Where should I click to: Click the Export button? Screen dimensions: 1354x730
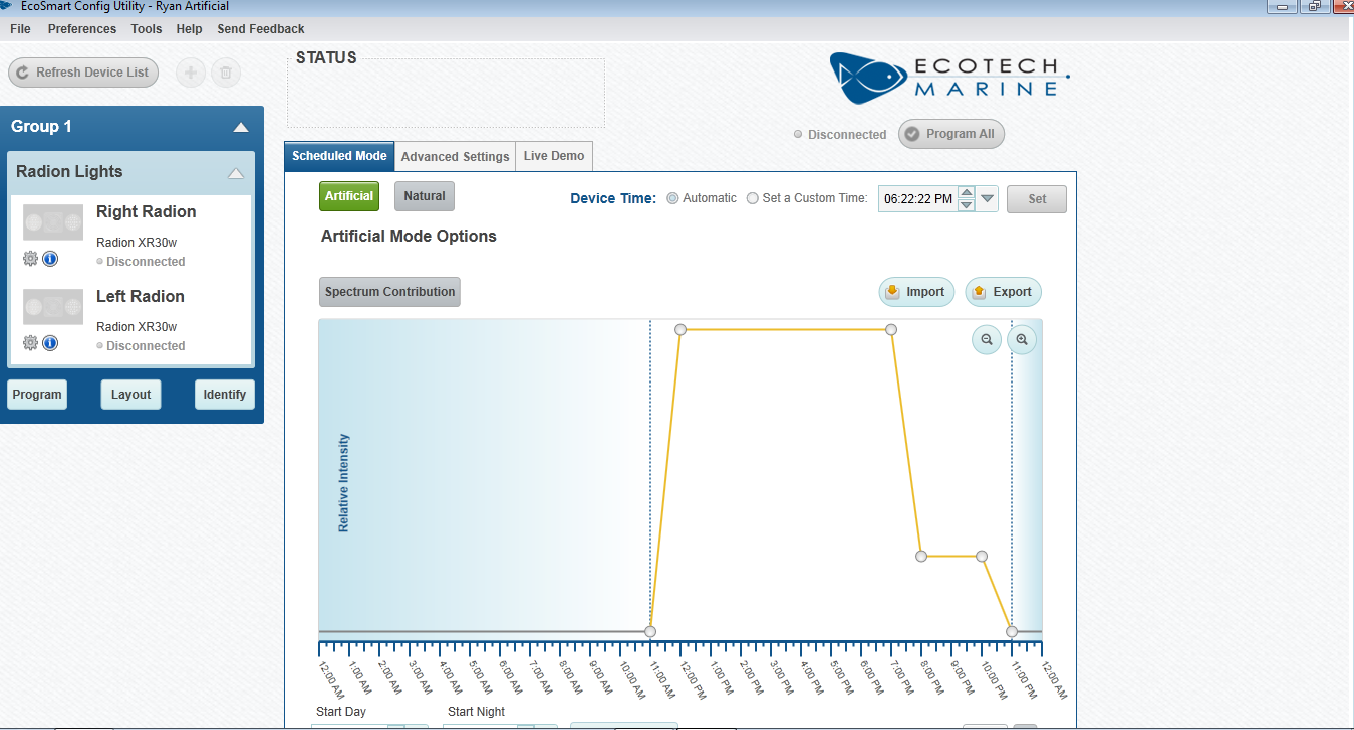click(1003, 292)
